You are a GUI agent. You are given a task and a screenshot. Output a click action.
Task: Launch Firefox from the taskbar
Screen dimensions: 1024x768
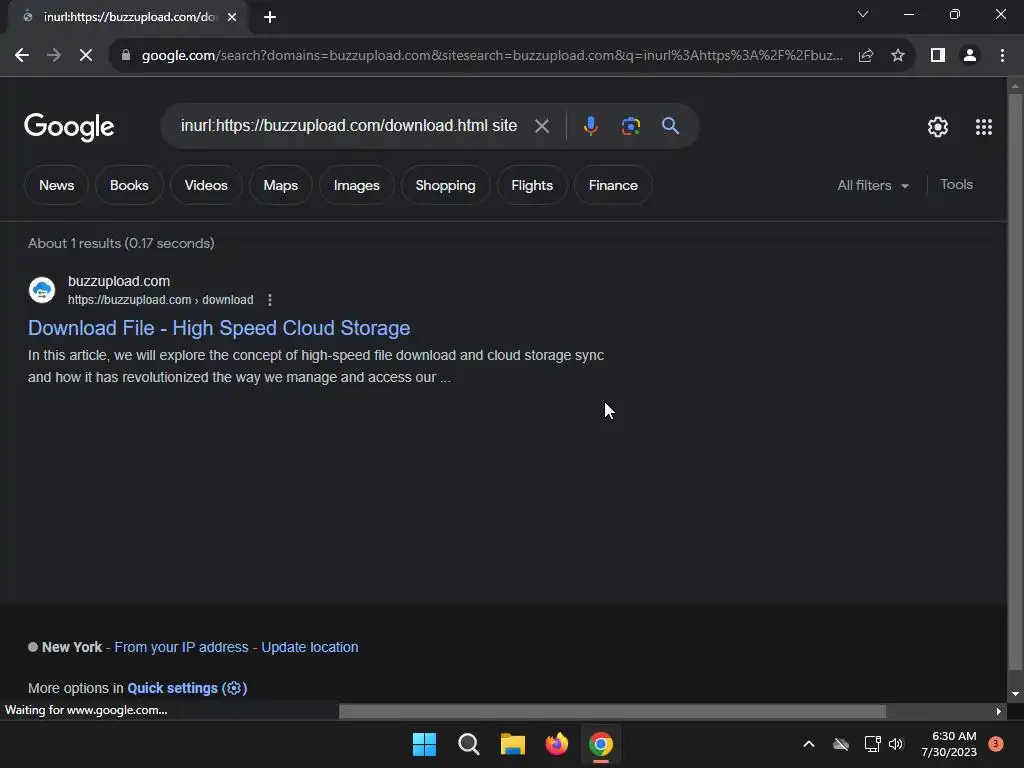tap(556, 744)
